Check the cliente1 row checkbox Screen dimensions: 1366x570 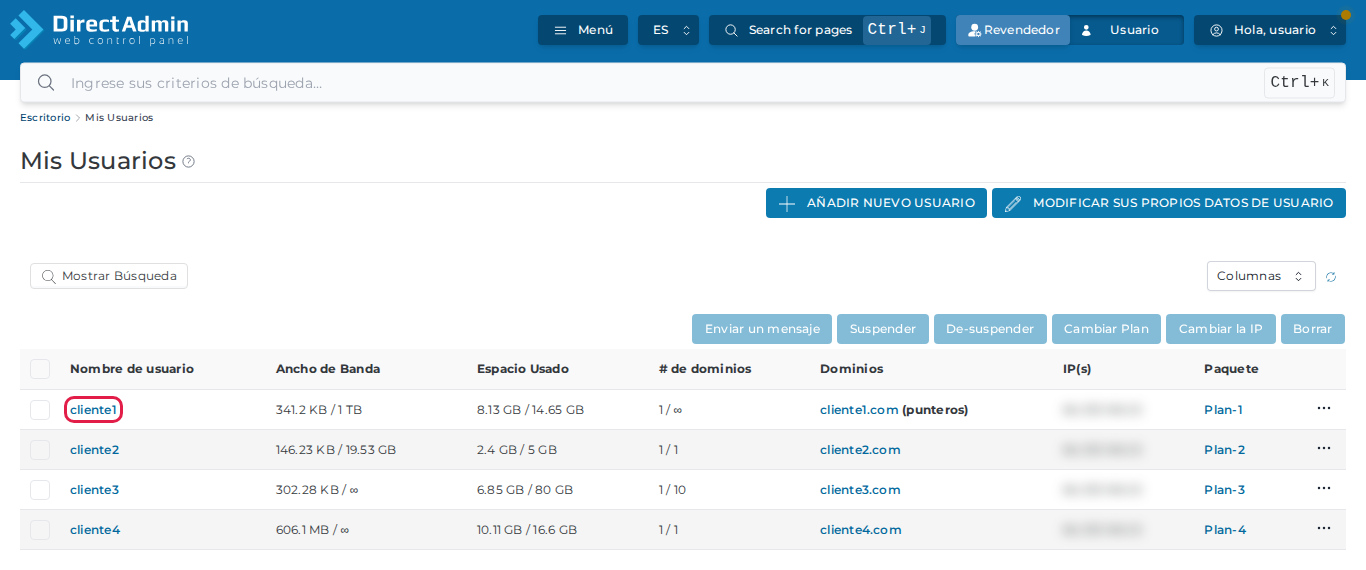coord(40,410)
